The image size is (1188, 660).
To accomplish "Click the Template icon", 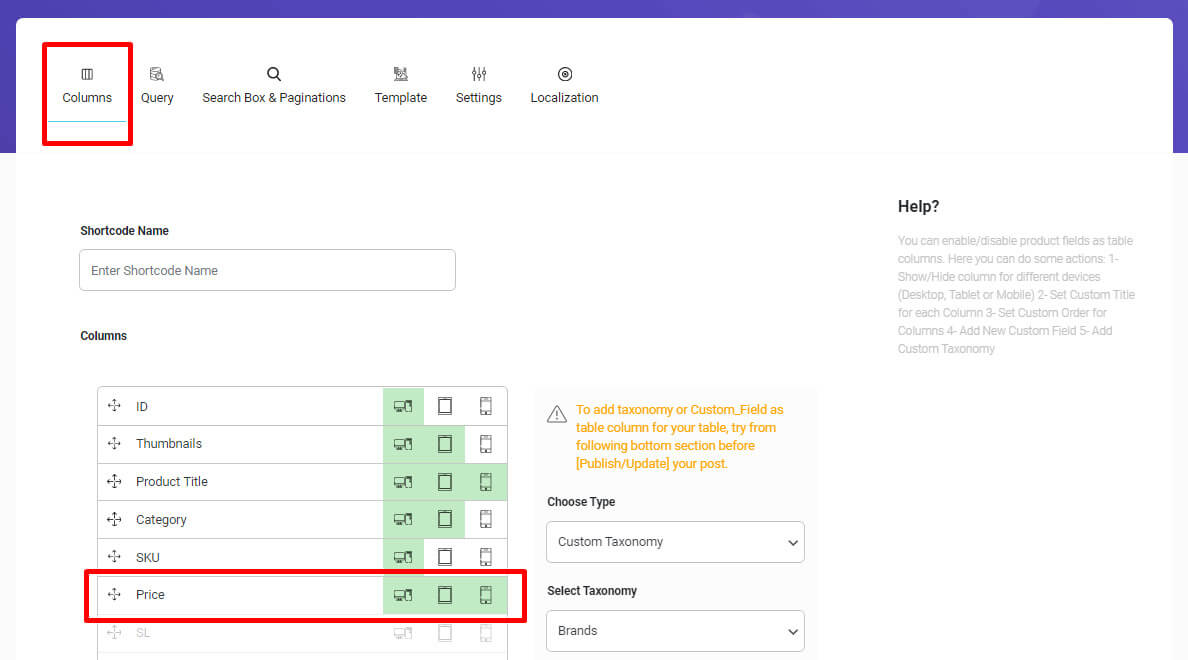I will coord(400,73).
